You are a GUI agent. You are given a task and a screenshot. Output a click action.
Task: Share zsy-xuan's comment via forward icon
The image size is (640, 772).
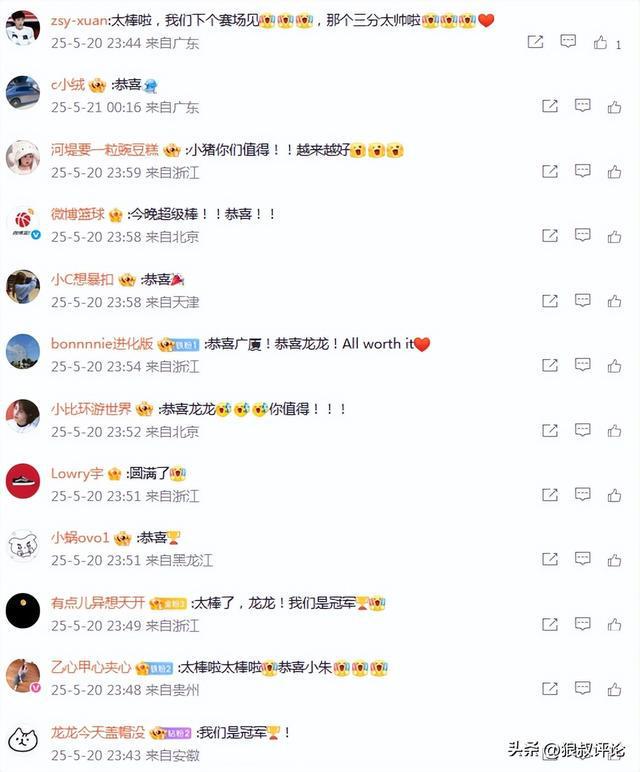pos(535,42)
